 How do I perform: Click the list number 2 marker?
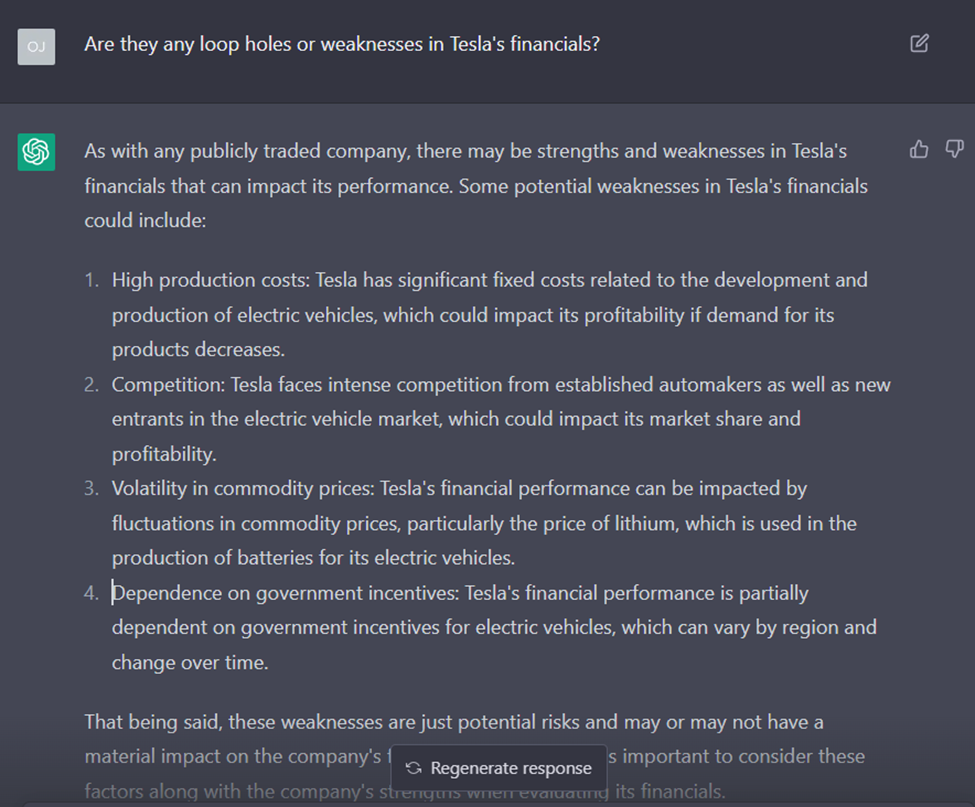point(91,385)
